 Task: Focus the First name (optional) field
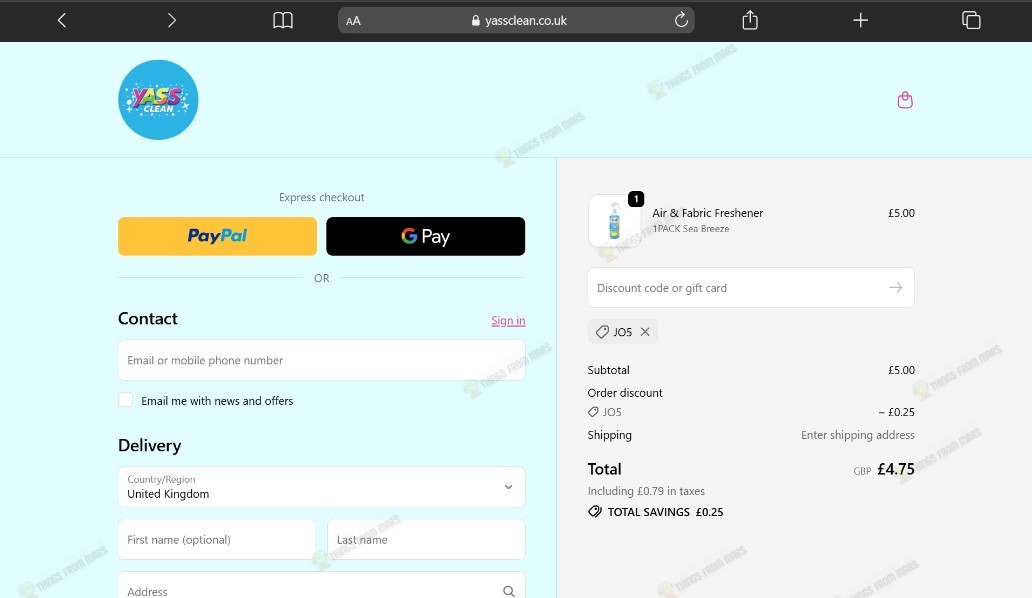pyautogui.click(x=217, y=539)
